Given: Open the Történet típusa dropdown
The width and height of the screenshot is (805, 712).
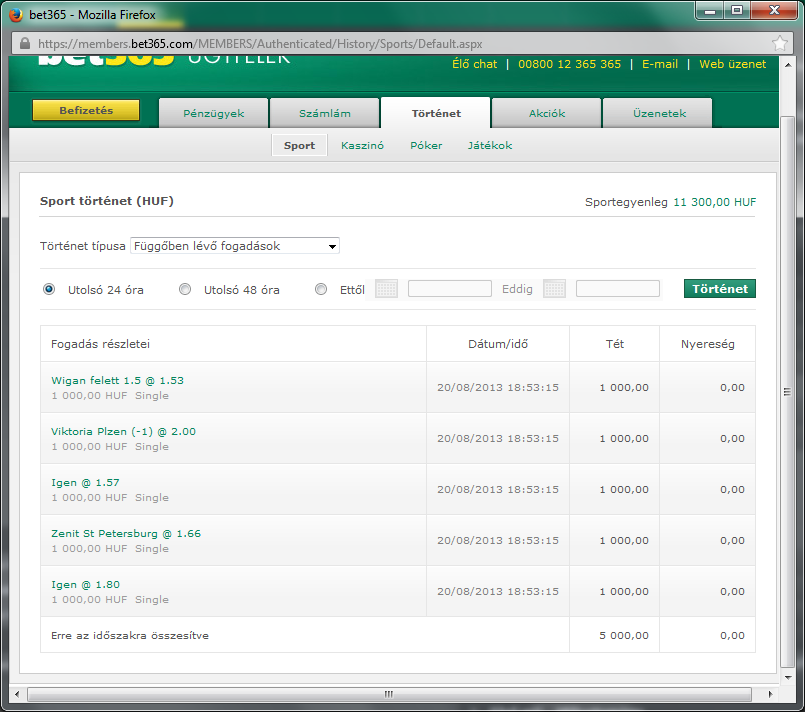Looking at the screenshot, I should (235, 246).
